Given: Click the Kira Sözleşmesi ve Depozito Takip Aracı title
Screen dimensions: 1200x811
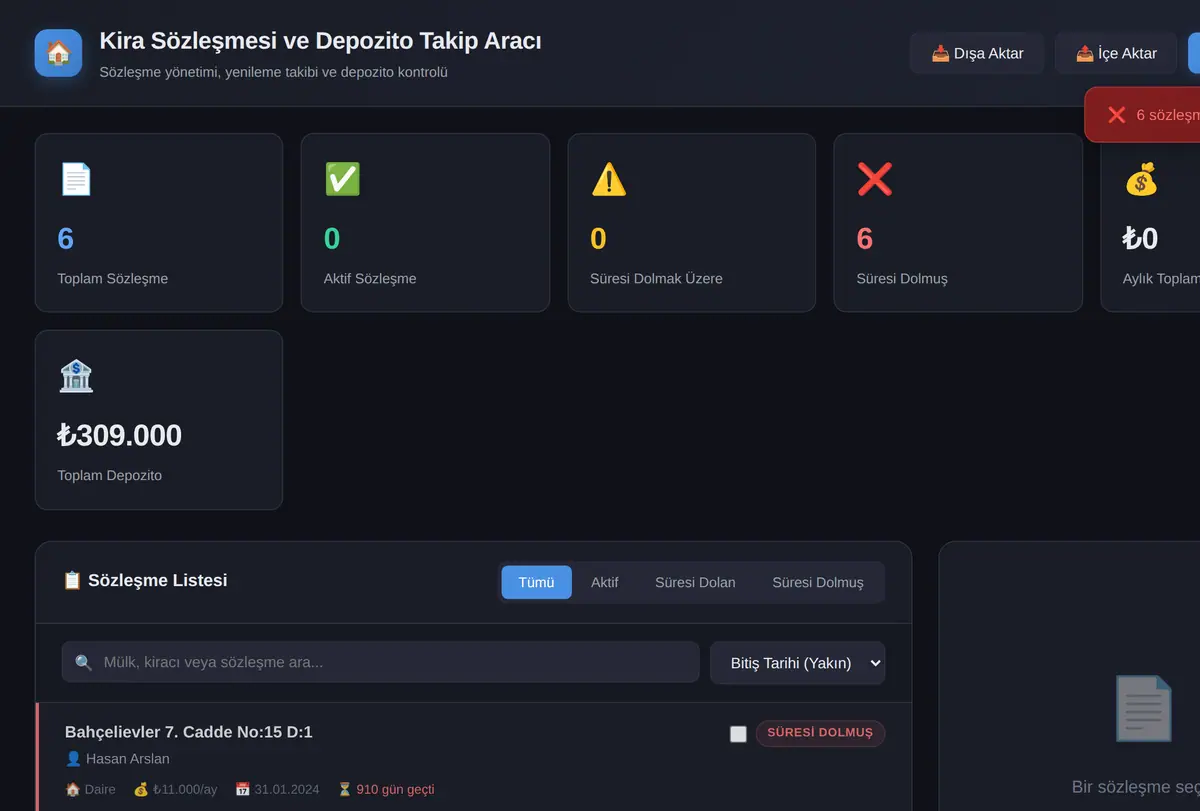Looking at the screenshot, I should (x=320, y=41).
